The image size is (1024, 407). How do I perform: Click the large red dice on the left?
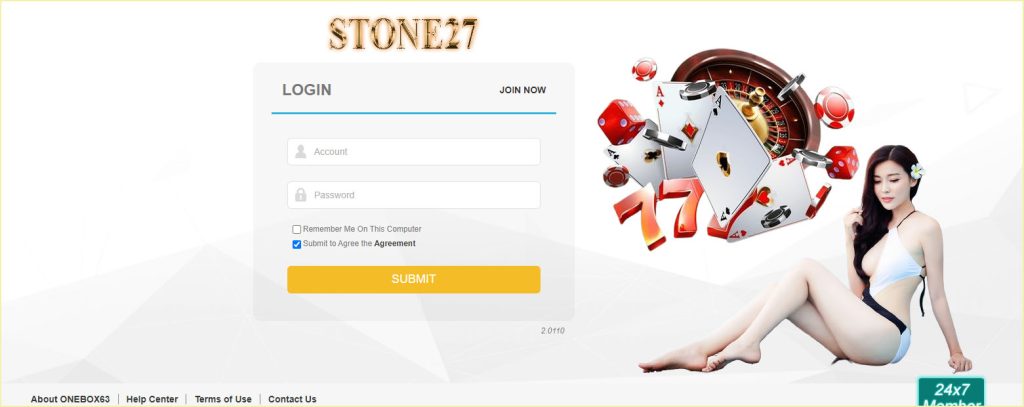pyautogui.click(x=621, y=122)
